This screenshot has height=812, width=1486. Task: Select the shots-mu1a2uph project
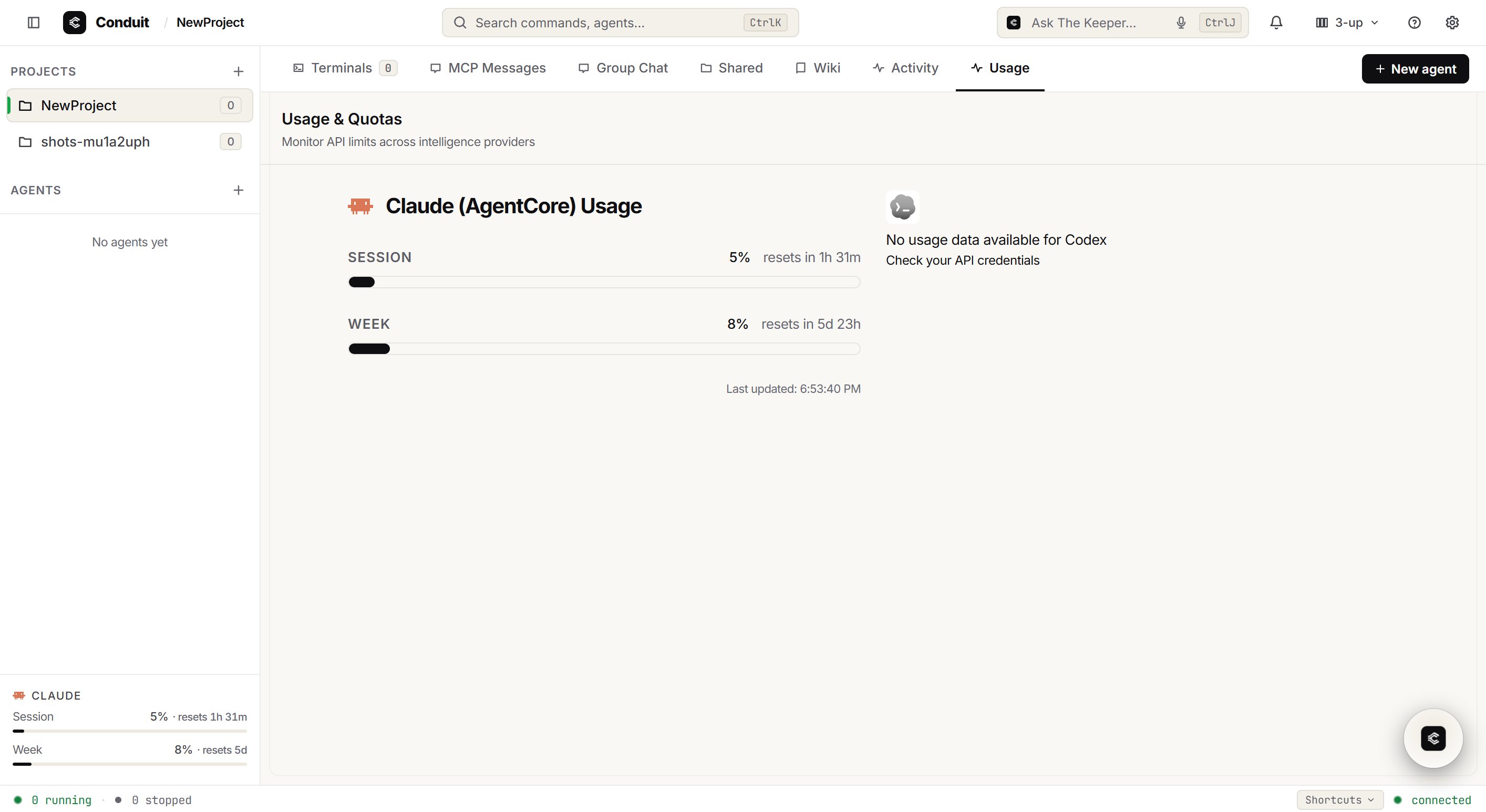[129, 142]
